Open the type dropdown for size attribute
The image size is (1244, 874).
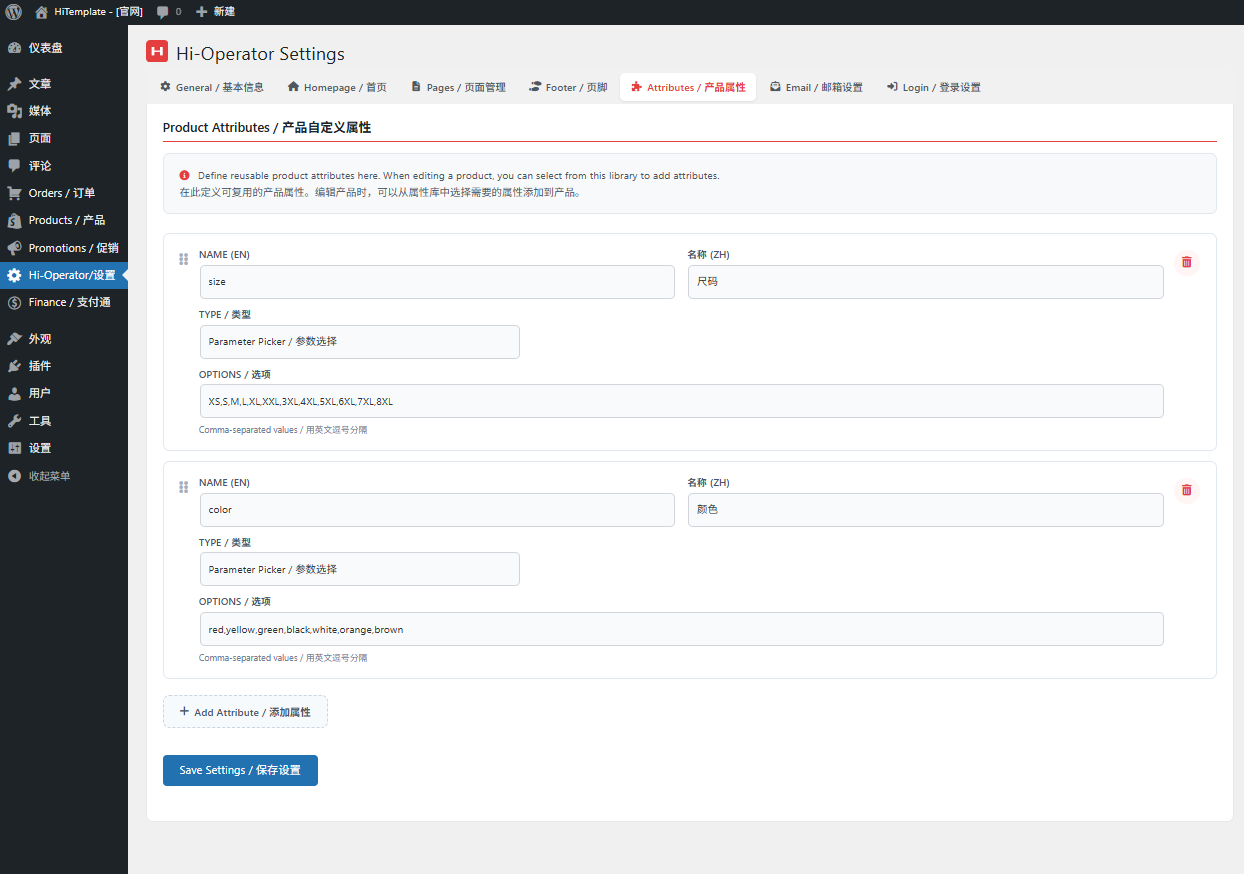tap(359, 342)
